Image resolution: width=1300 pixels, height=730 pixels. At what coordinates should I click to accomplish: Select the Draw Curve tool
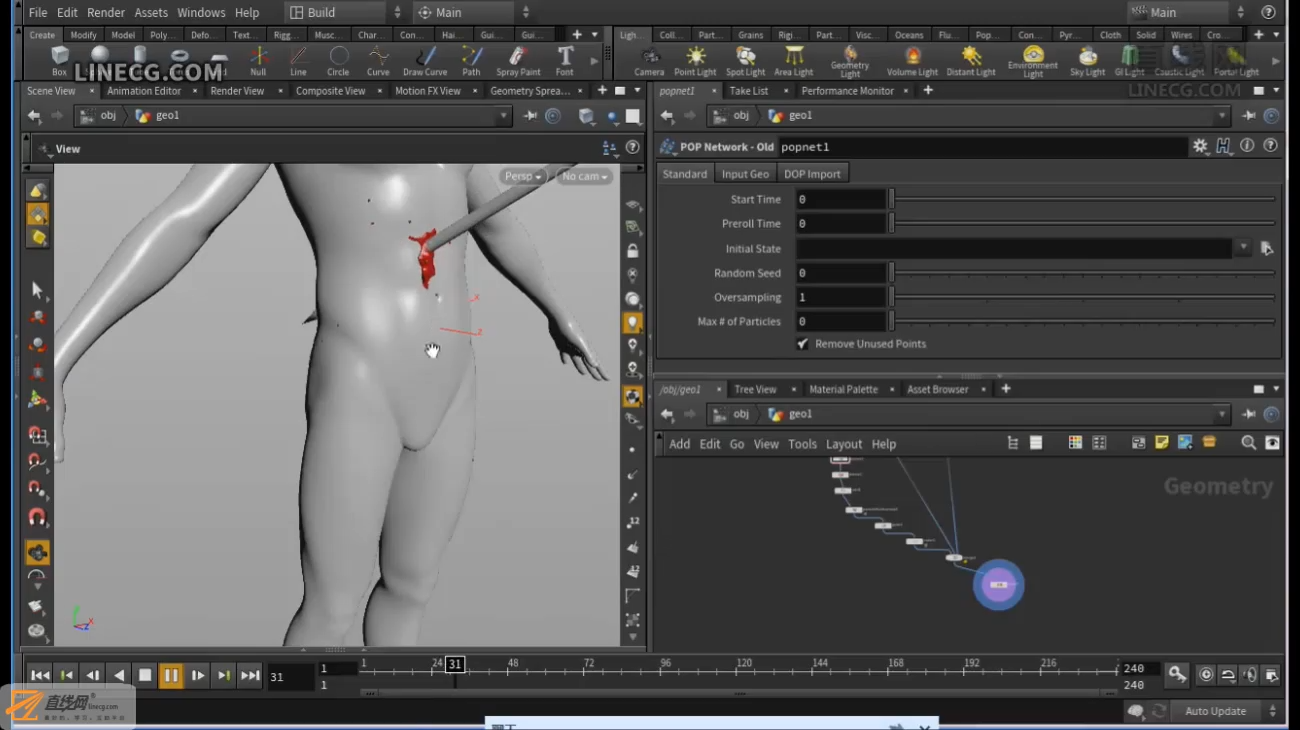tap(425, 60)
